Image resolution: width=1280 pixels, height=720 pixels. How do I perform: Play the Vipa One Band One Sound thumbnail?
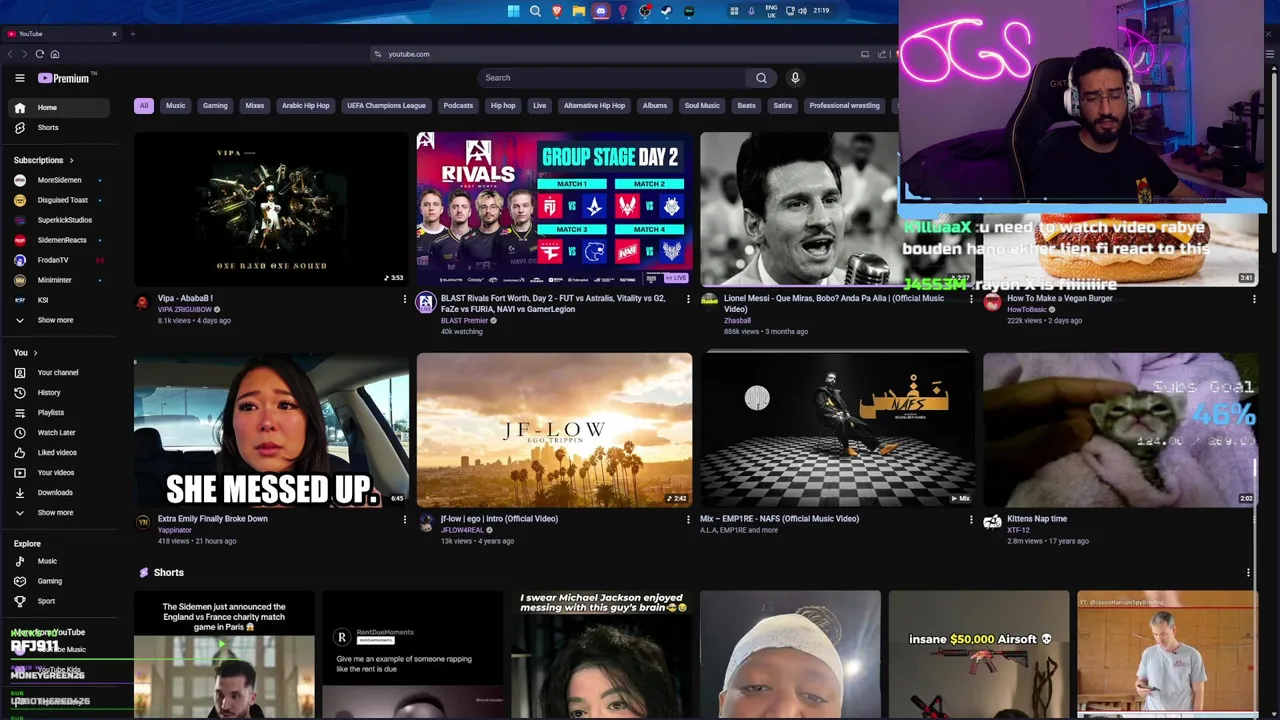click(271, 209)
